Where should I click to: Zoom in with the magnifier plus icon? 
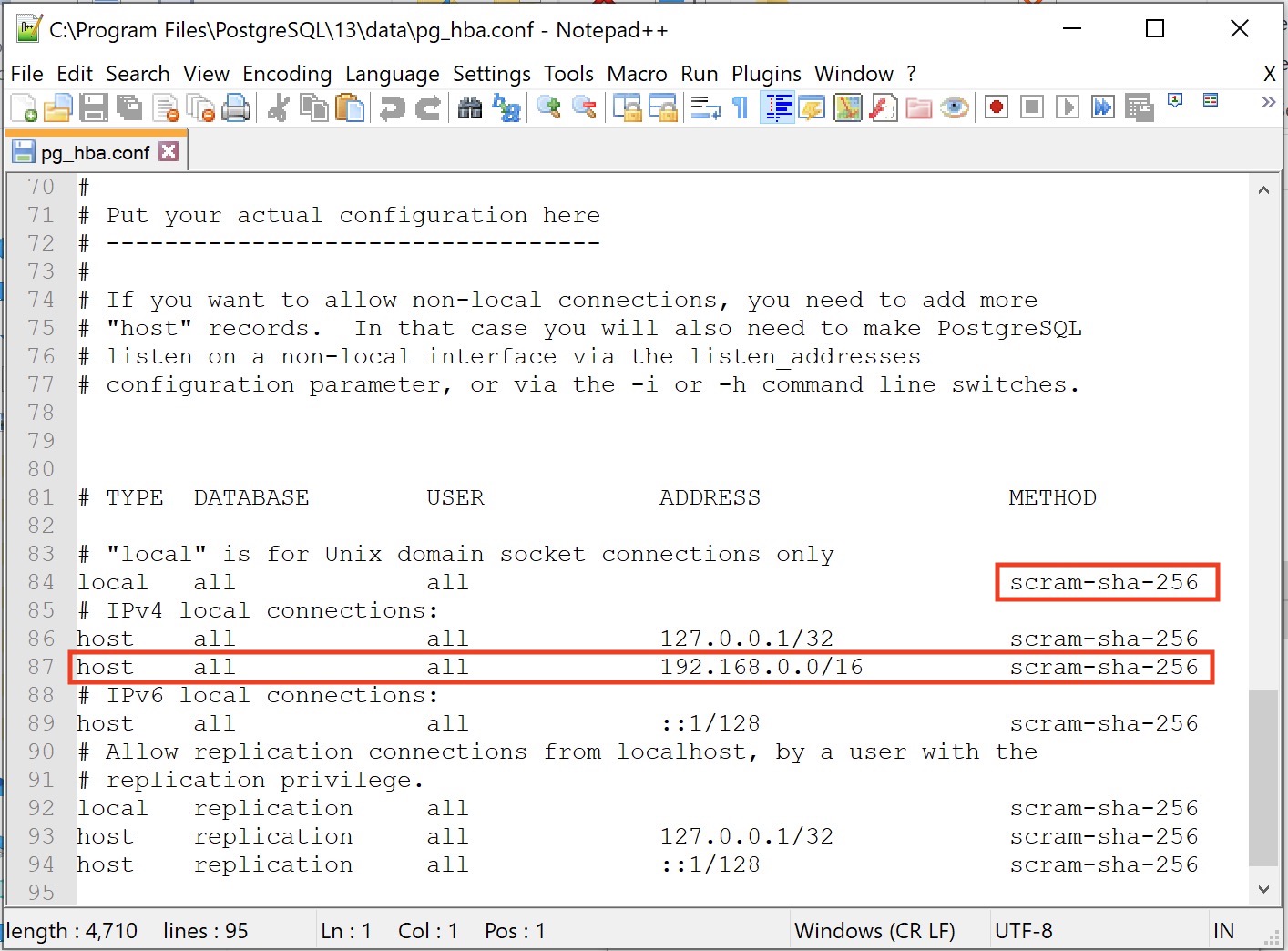(547, 107)
